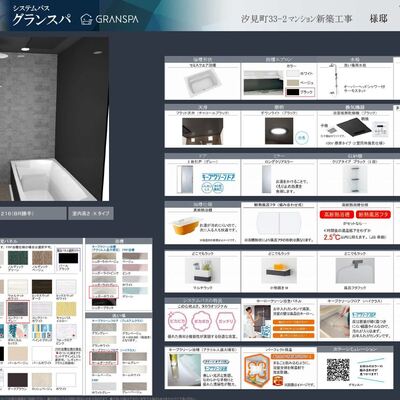
Task: Select the beige apron color swatch
Action: (293, 82)
